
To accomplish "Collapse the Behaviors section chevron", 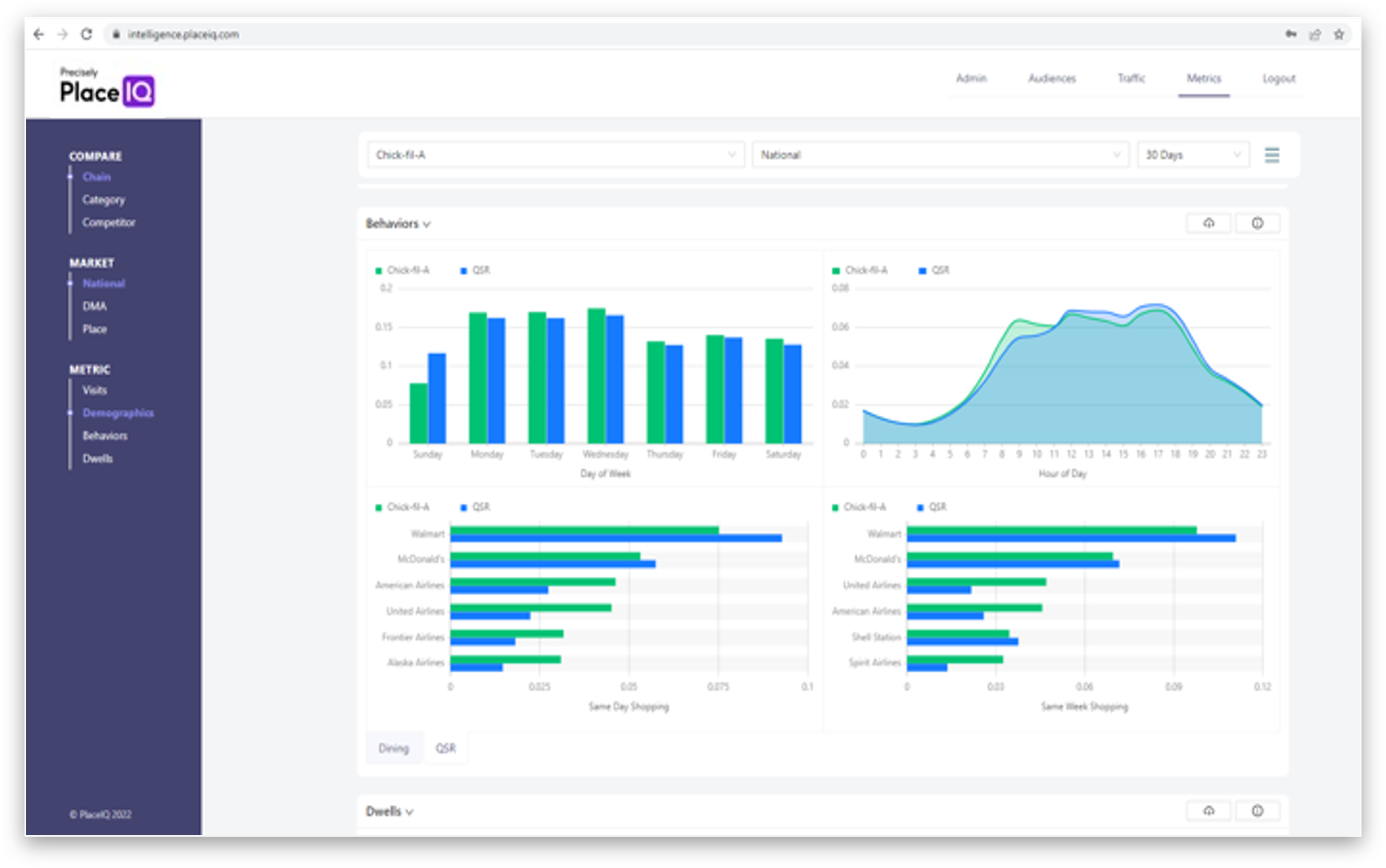I will coord(428,224).
